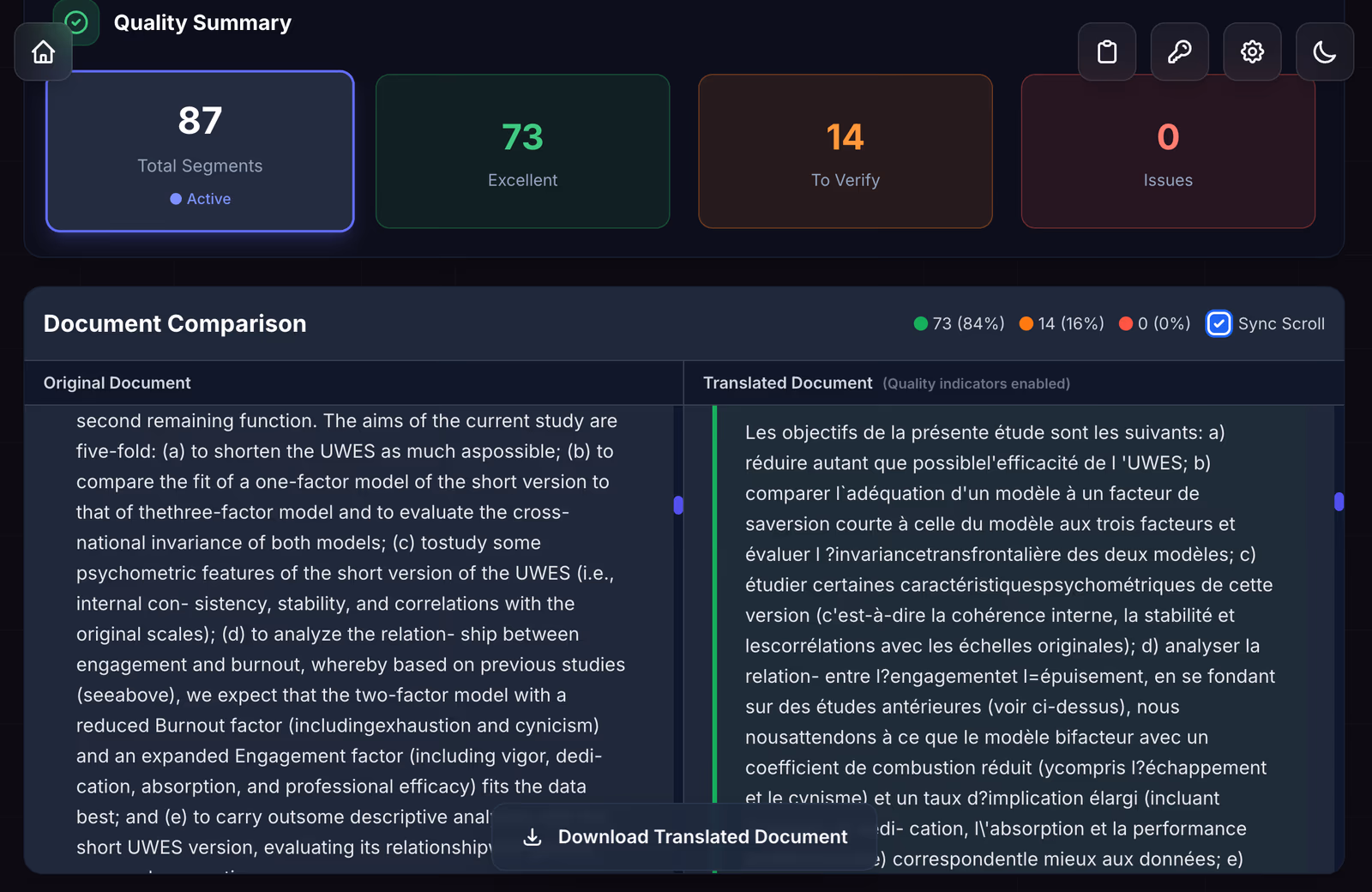Open the clipboard icon button
Image resolution: width=1372 pixels, height=892 pixels.
coord(1107,52)
